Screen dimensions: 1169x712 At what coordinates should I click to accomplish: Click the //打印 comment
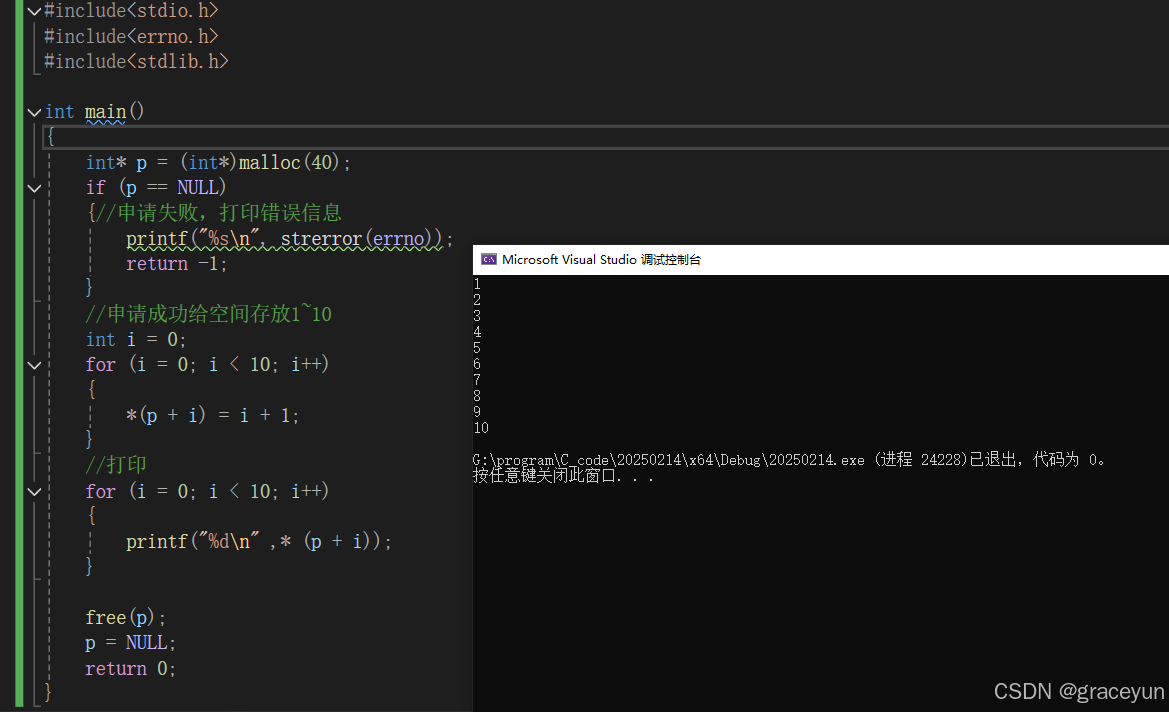(116, 465)
